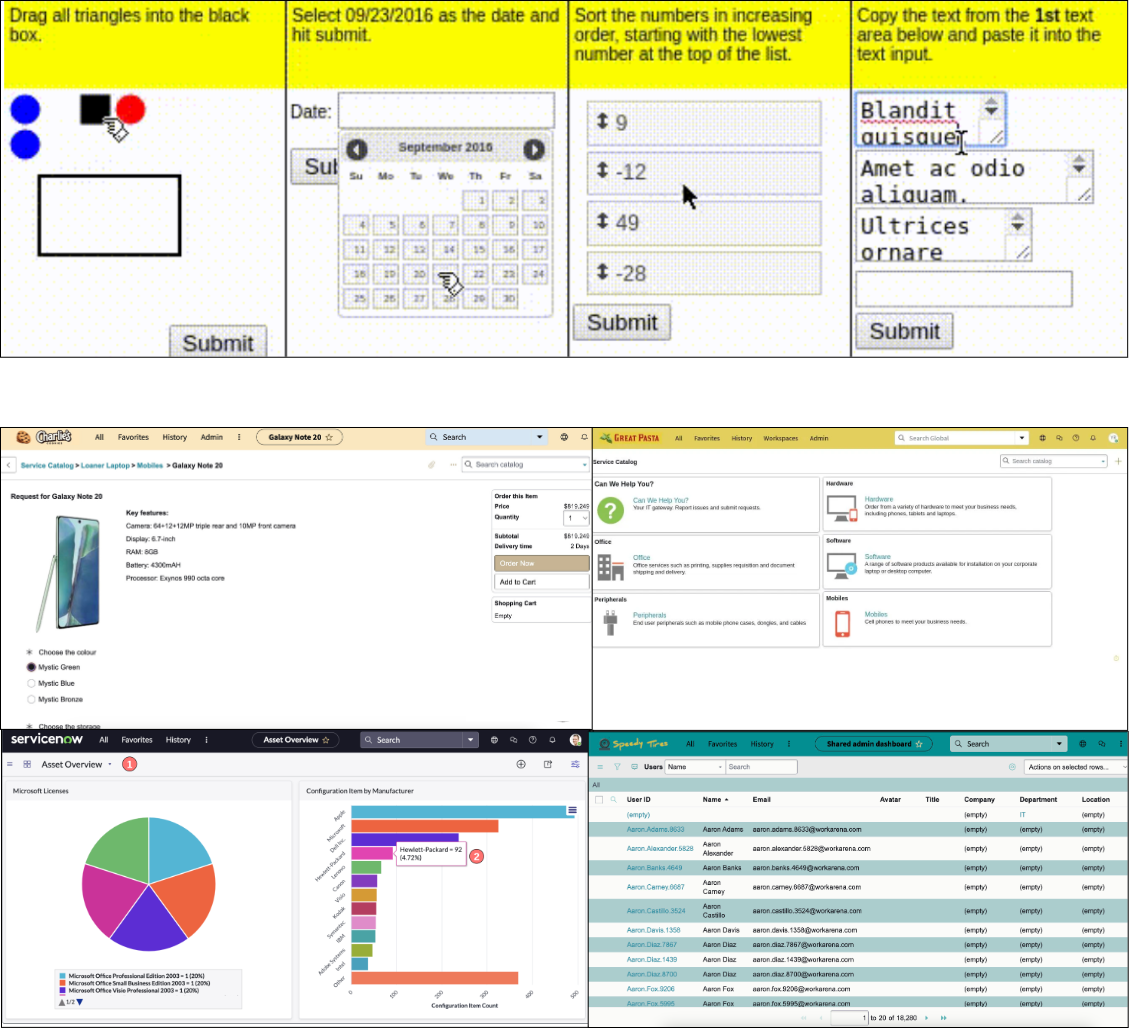The width and height of the screenshot is (1129, 1028).
Task: Open the Hardware category link in Great Pasta
Action: (878, 499)
